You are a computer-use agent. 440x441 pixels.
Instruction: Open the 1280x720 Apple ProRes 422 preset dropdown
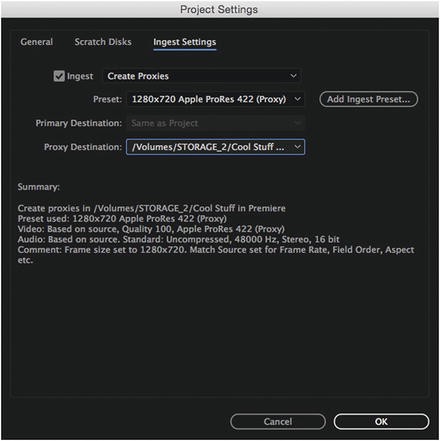[215, 99]
